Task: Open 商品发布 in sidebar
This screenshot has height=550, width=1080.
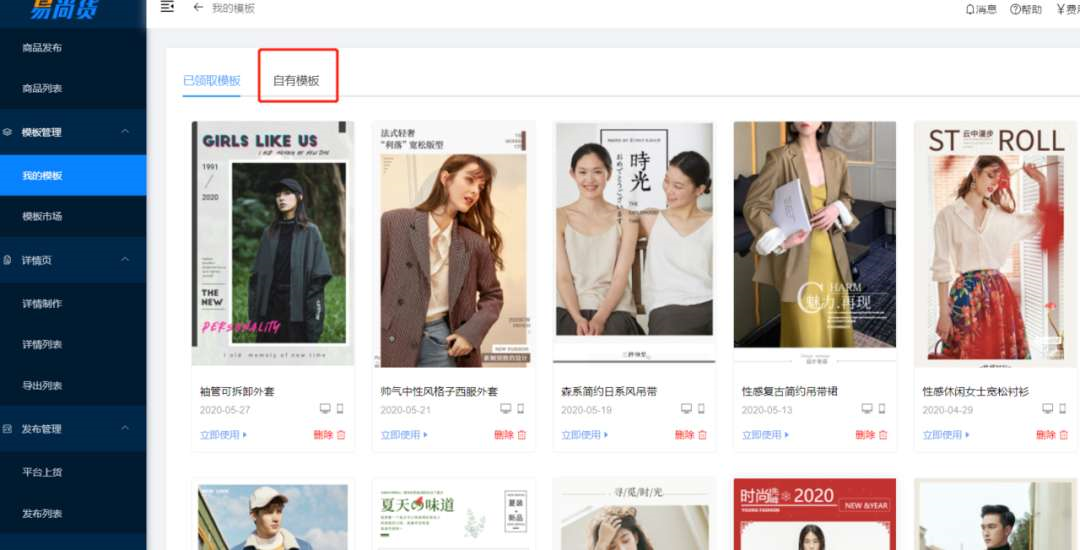Action: click(42, 47)
